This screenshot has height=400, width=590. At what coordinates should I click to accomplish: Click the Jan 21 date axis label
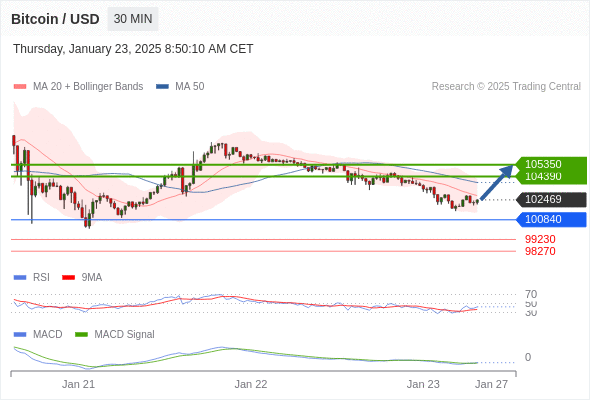click(x=78, y=384)
